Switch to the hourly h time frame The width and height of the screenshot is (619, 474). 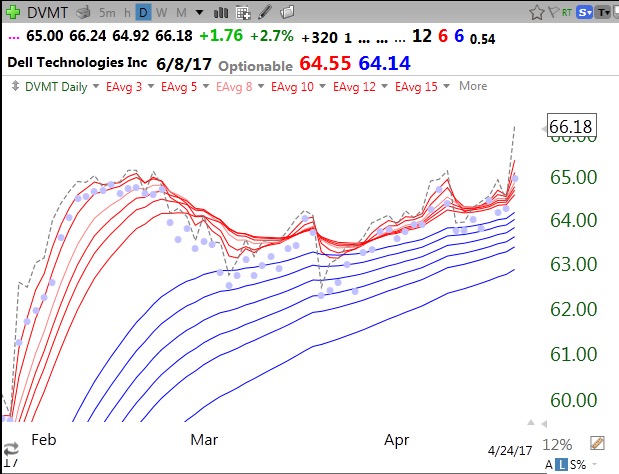(127, 13)
